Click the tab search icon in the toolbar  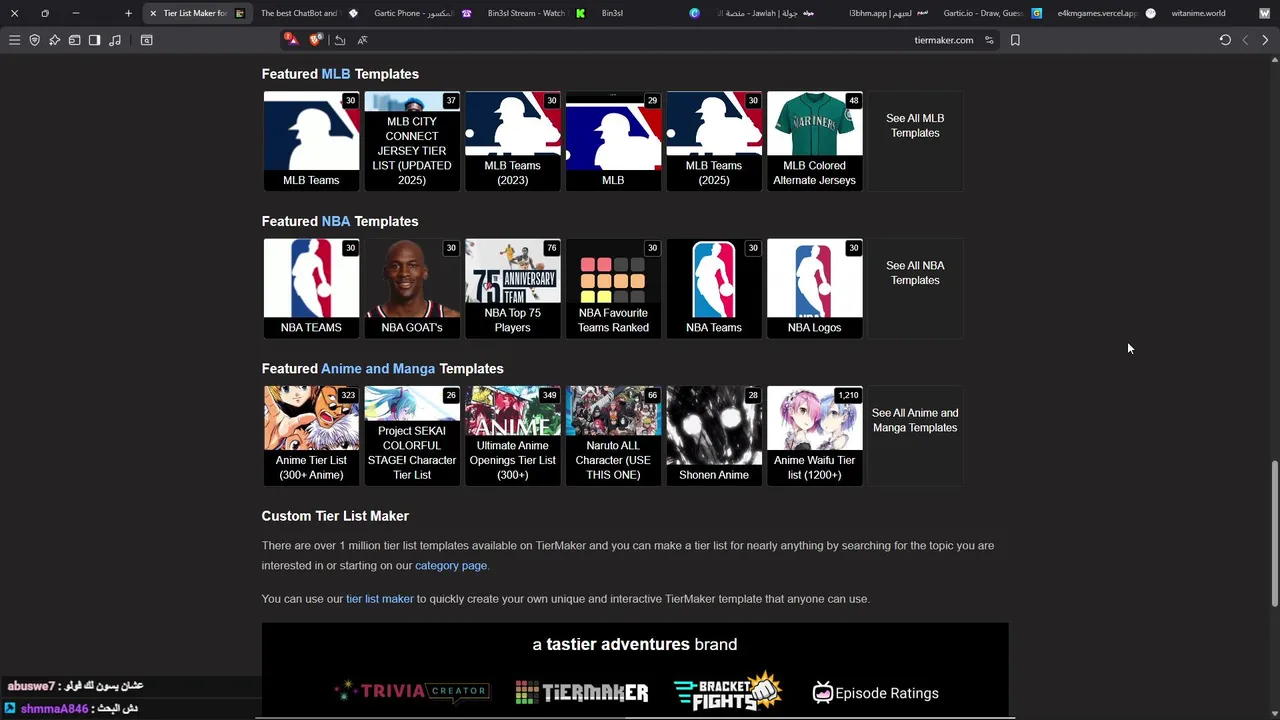pyautogui.click(x=146, y=40)
